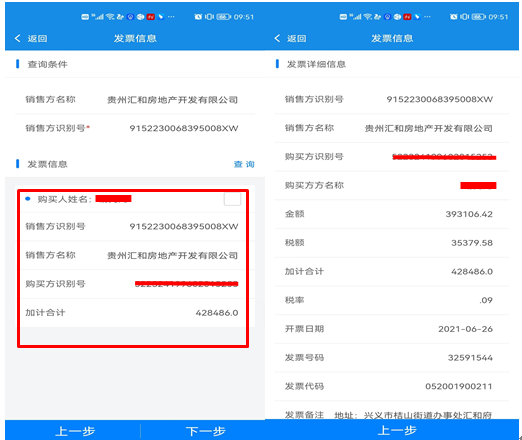Image resolution: width=522 pixels, height=440 pixels.
Task: Tap the 金额 value 393106.42
Action: (x=469, y=214)
